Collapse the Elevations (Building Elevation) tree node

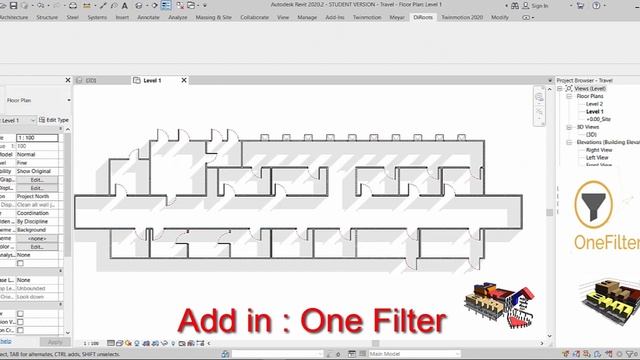tap(569, 142)
